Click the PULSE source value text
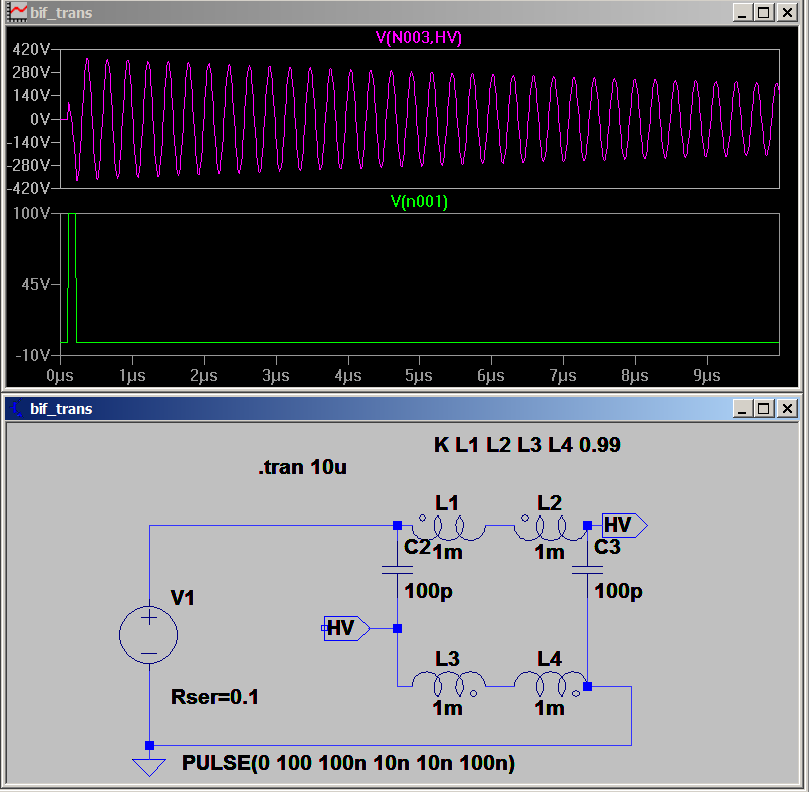 [348, 764]
